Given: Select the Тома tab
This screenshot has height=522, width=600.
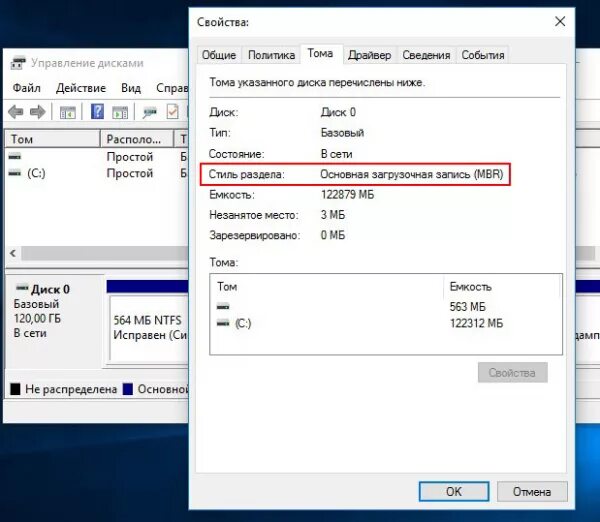Looking at the screenshot, I should (321, 54).
